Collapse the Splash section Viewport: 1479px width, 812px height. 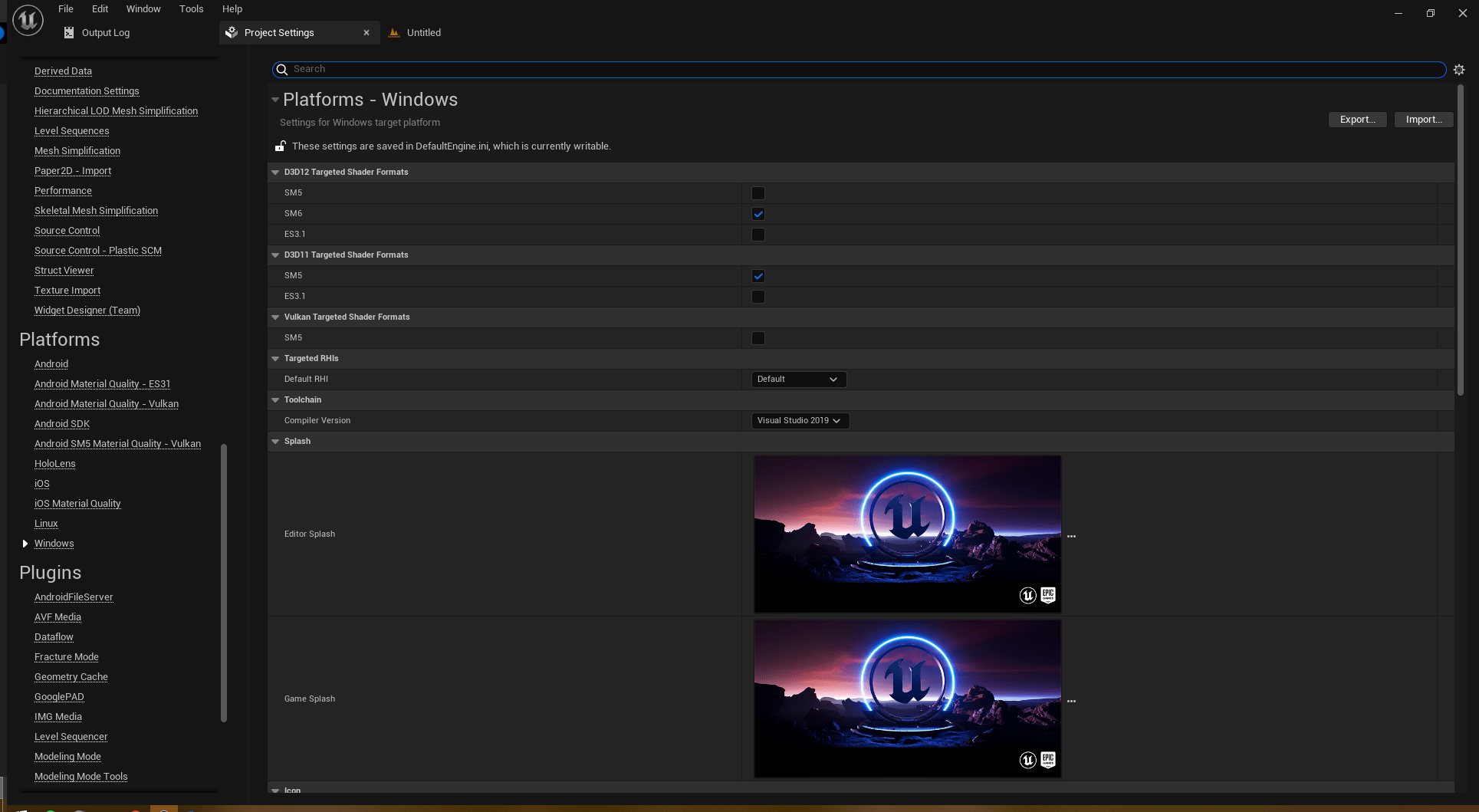point(275,442)
